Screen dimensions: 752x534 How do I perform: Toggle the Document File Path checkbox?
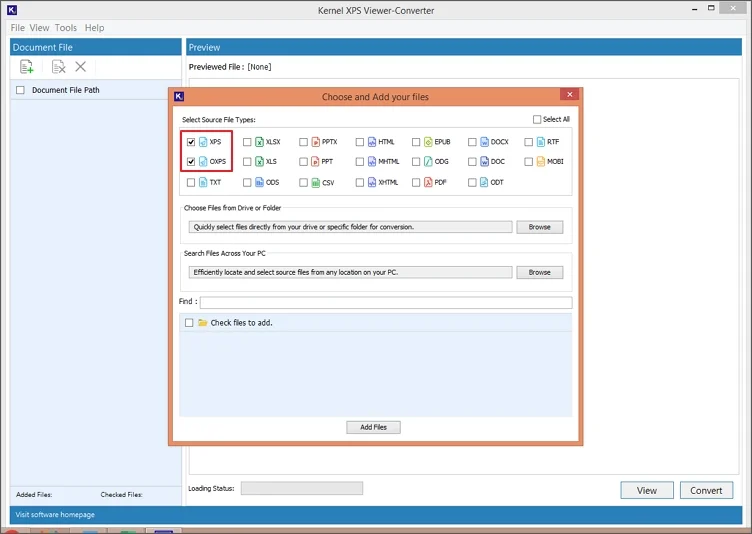point(20,90)
